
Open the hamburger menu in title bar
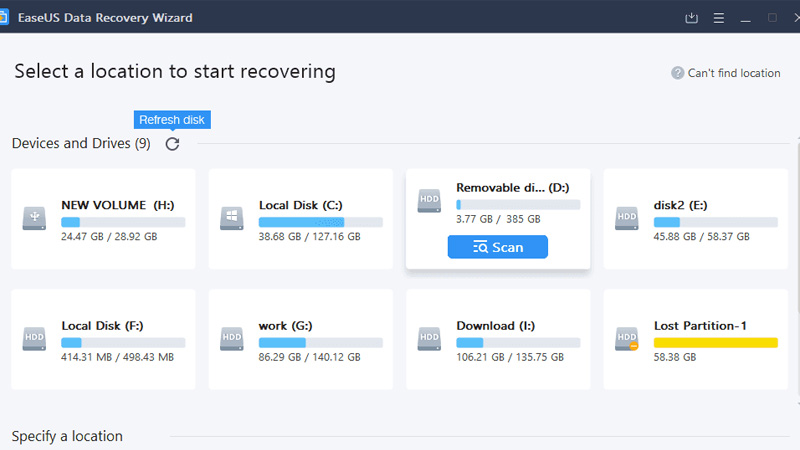coord(718,18)
